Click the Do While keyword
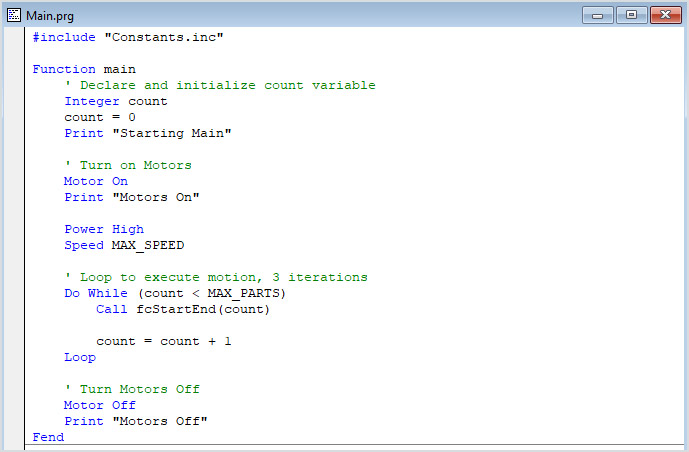This screenshot has width=689, height=452. 96,293
